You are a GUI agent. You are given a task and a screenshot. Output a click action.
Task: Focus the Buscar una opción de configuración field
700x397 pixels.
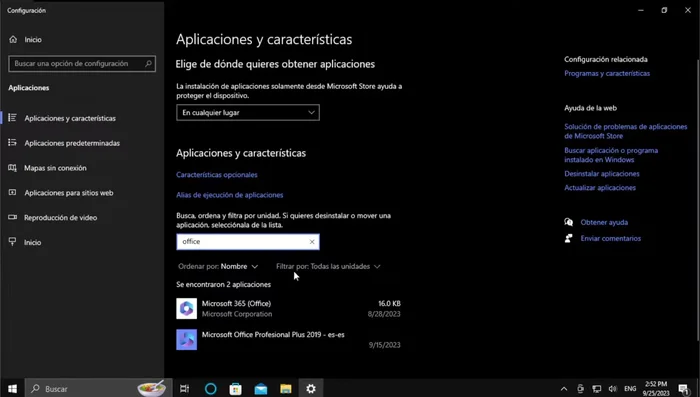pos(82,64)
